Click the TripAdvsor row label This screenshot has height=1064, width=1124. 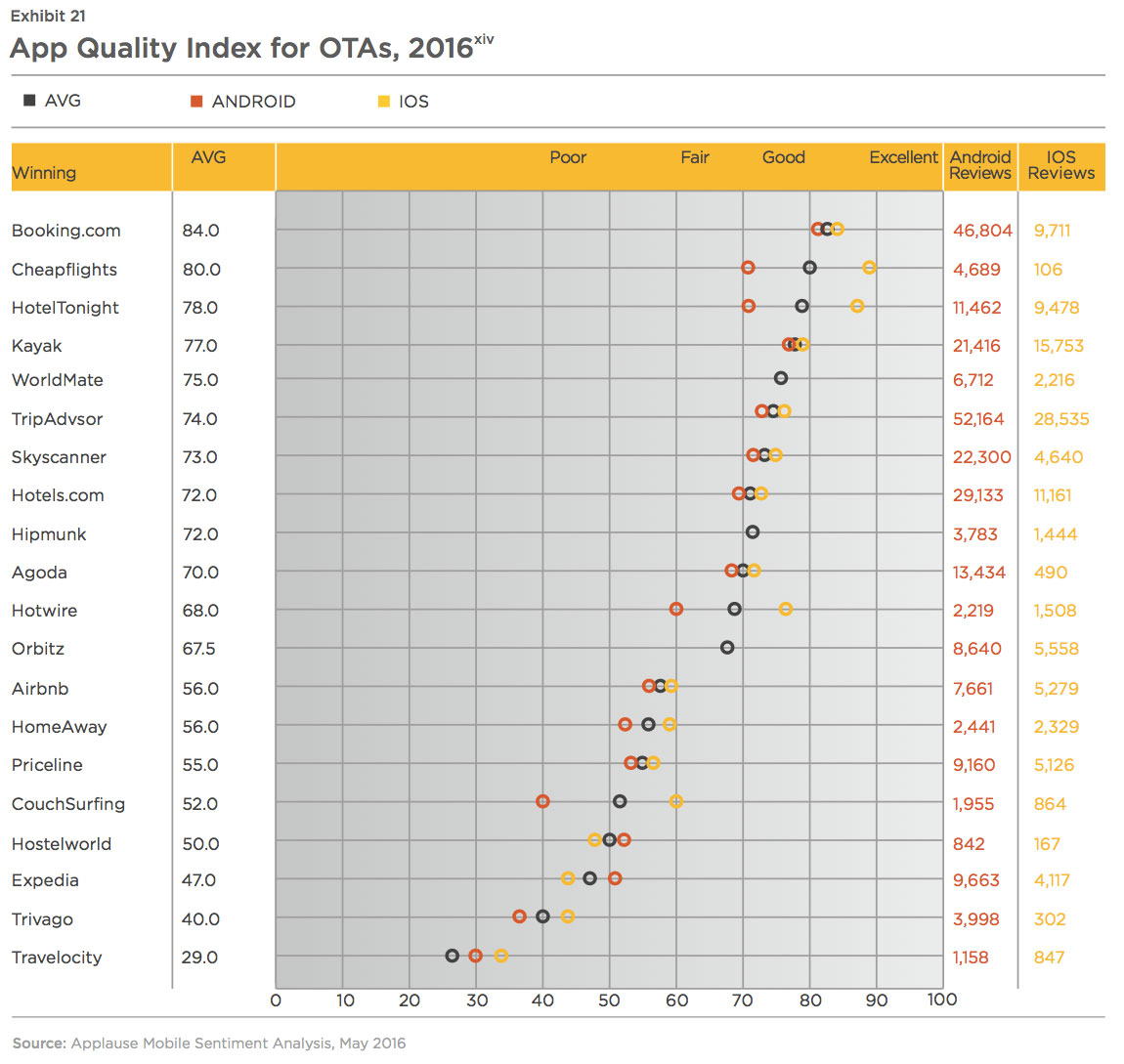click(58, 419)
